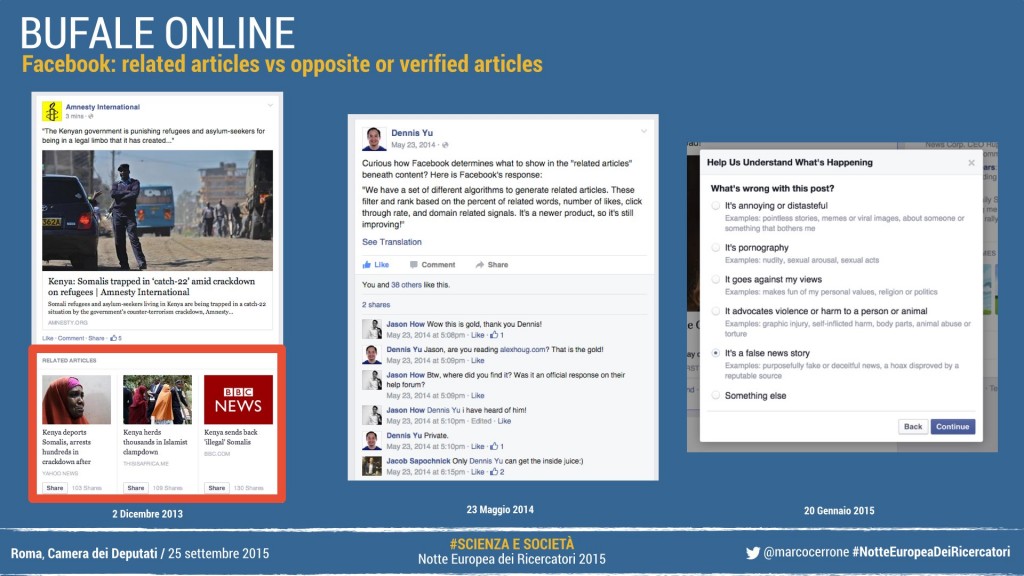Click the Share button with 103 Shares

(55, 488)
